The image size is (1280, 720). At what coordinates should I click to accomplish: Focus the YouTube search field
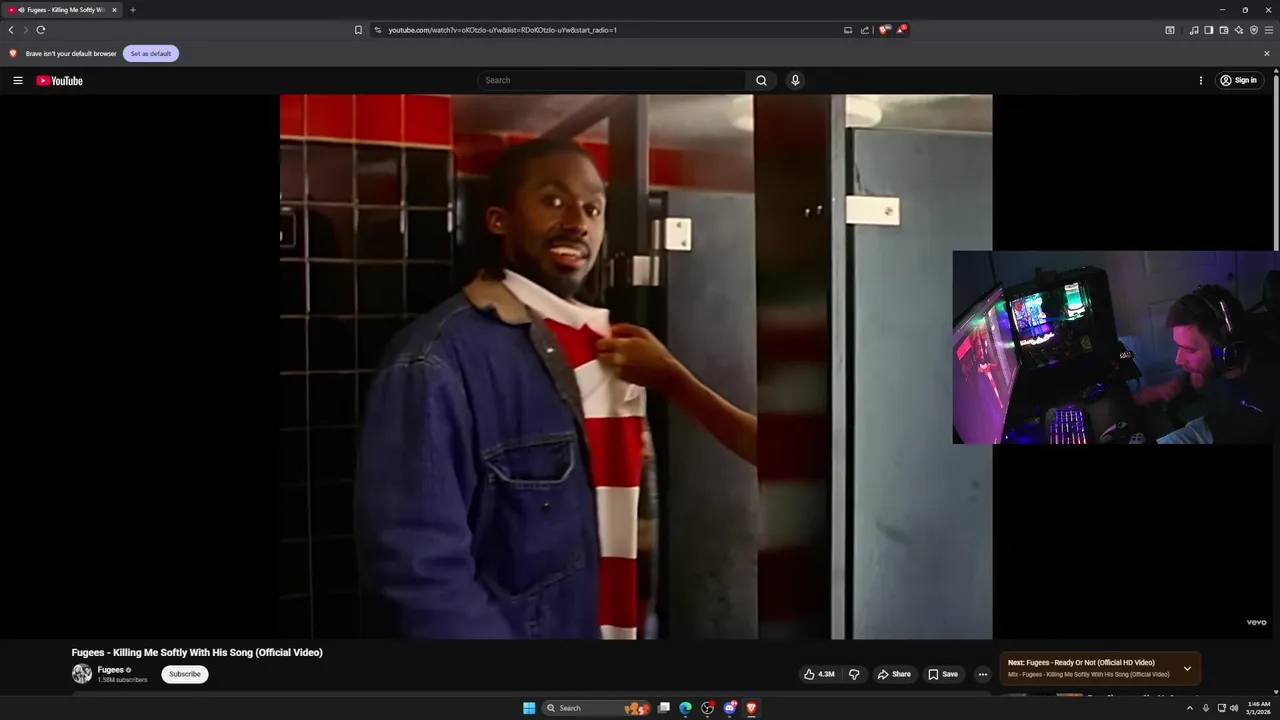(611, 80)
